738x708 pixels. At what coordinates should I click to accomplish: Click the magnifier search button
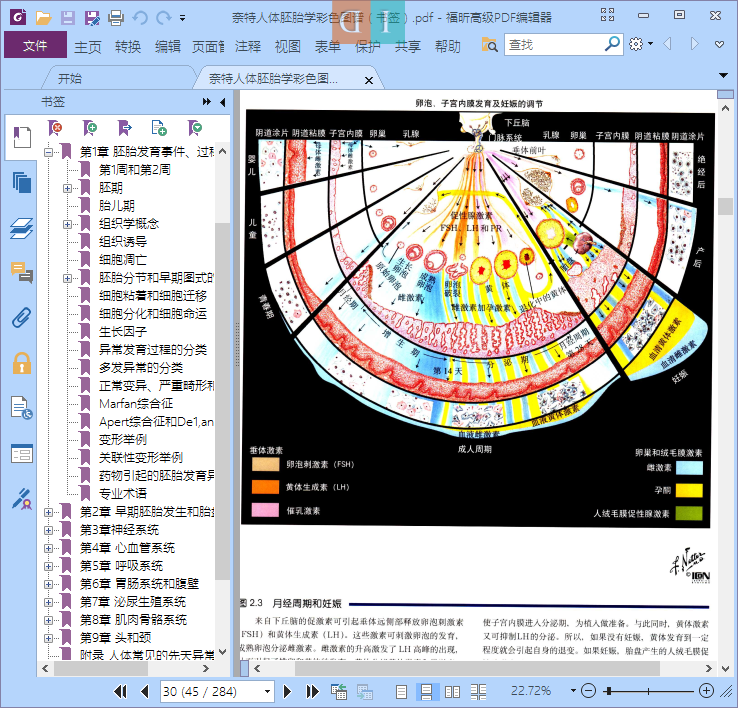pos(612,44)
